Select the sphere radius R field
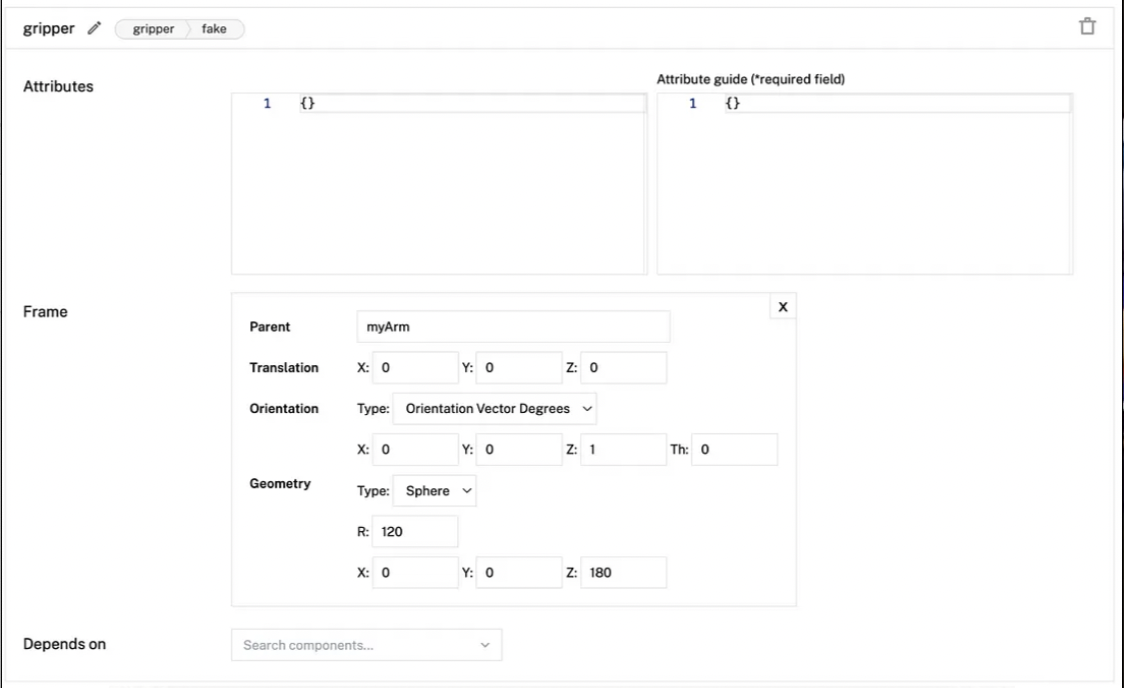The height and width of the screenshot is (688, 1124). coord(415,532)
